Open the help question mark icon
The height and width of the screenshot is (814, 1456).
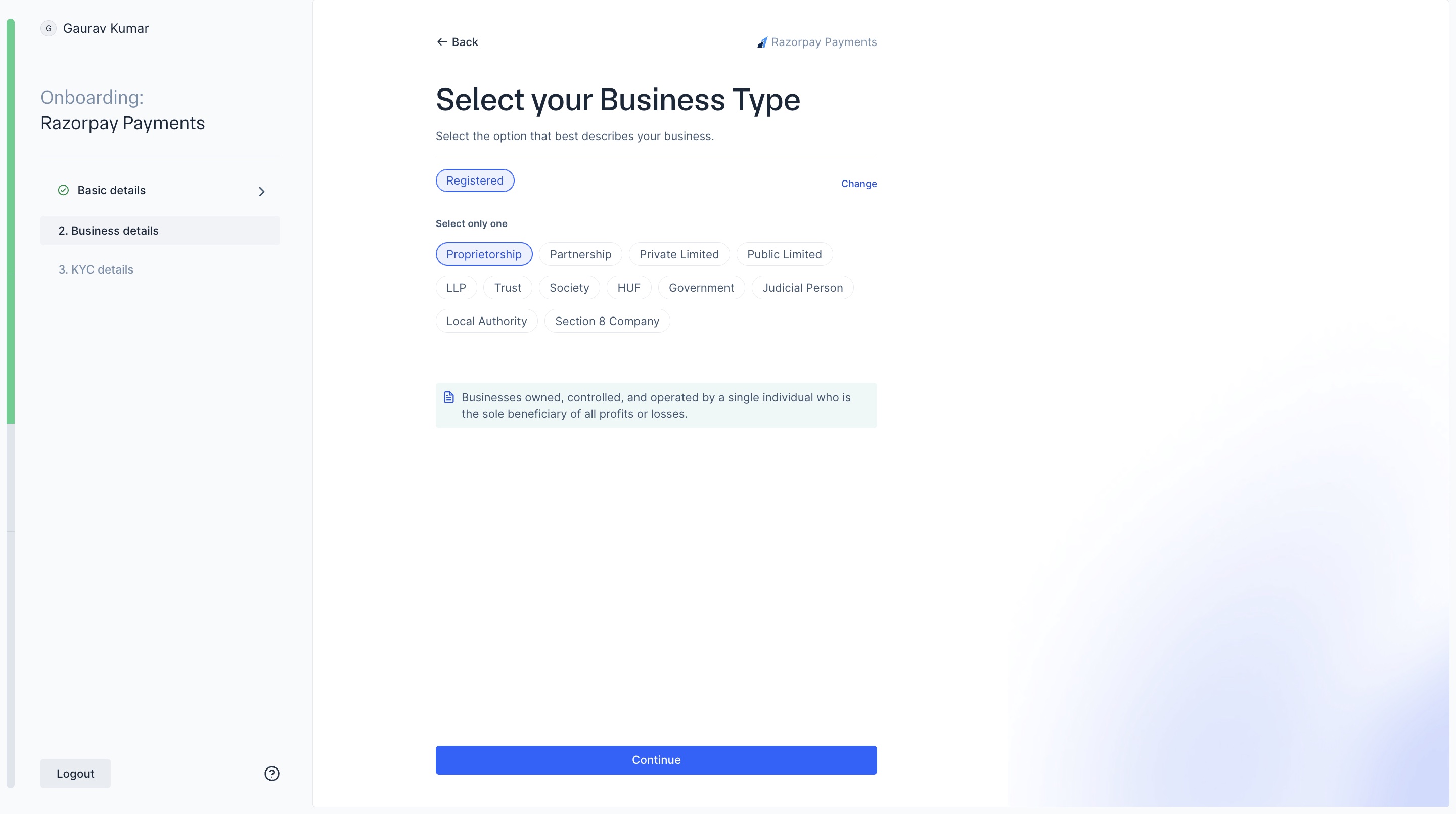coord(271,774)
